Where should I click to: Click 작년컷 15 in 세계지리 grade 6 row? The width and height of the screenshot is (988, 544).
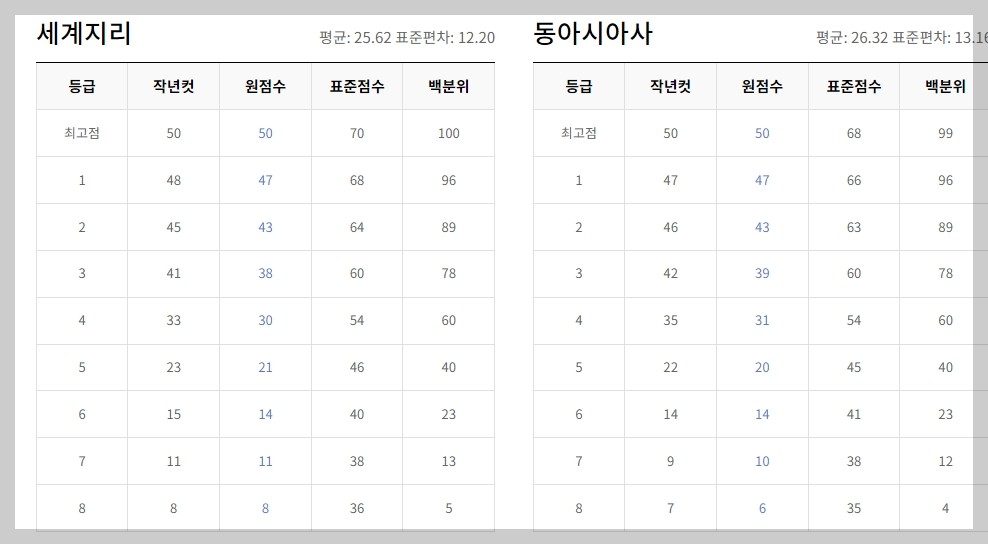pos(173,415)
